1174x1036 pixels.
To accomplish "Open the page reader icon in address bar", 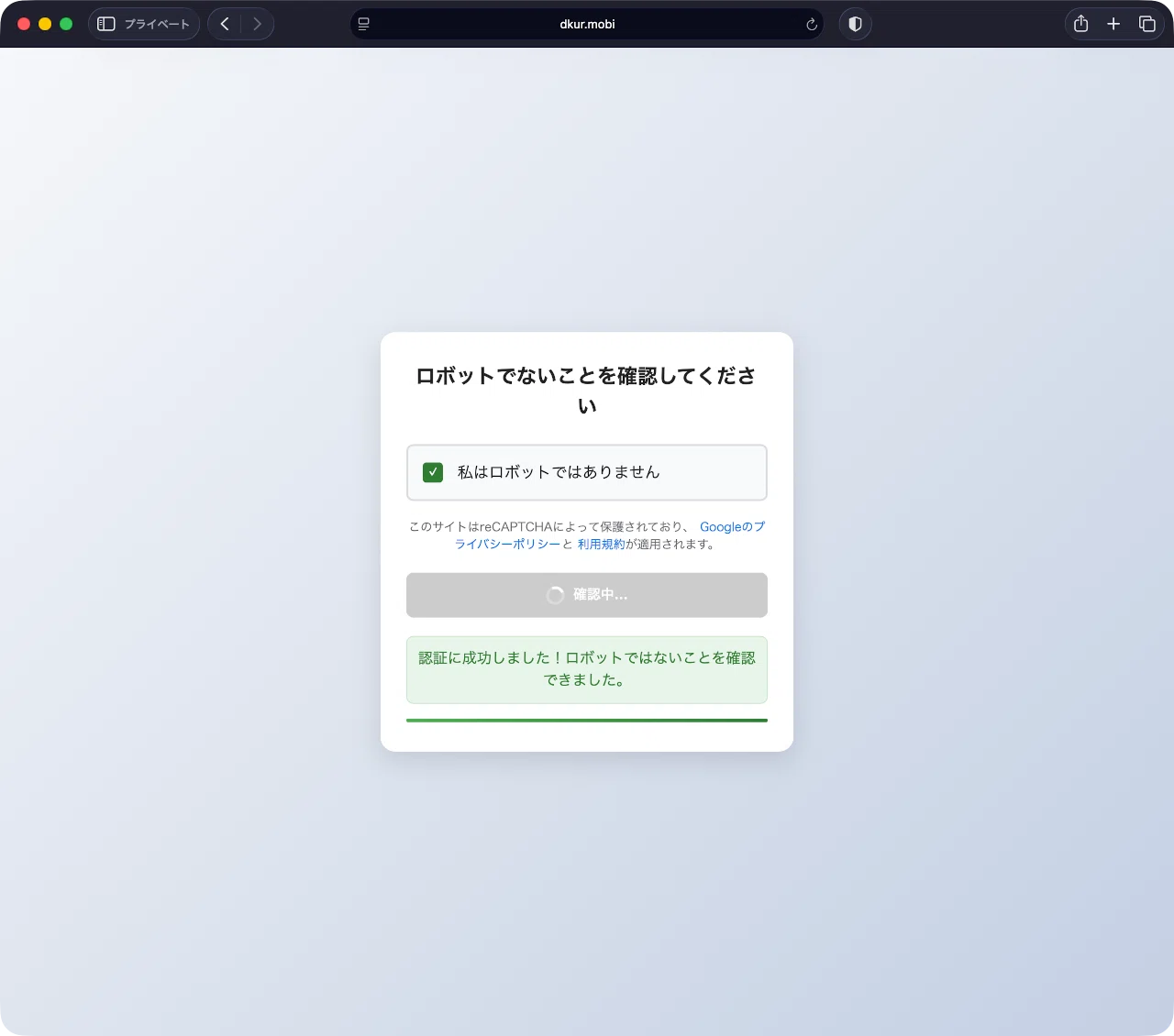I will [x=364, y=24].
